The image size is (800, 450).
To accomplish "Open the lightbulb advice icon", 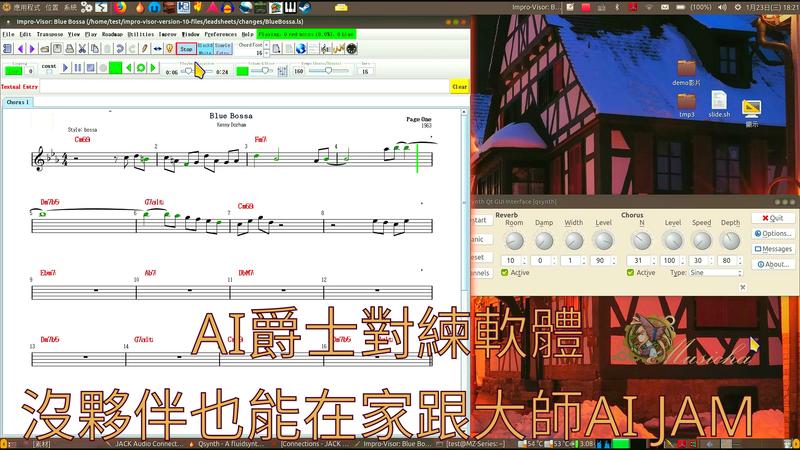I will 169,48.
